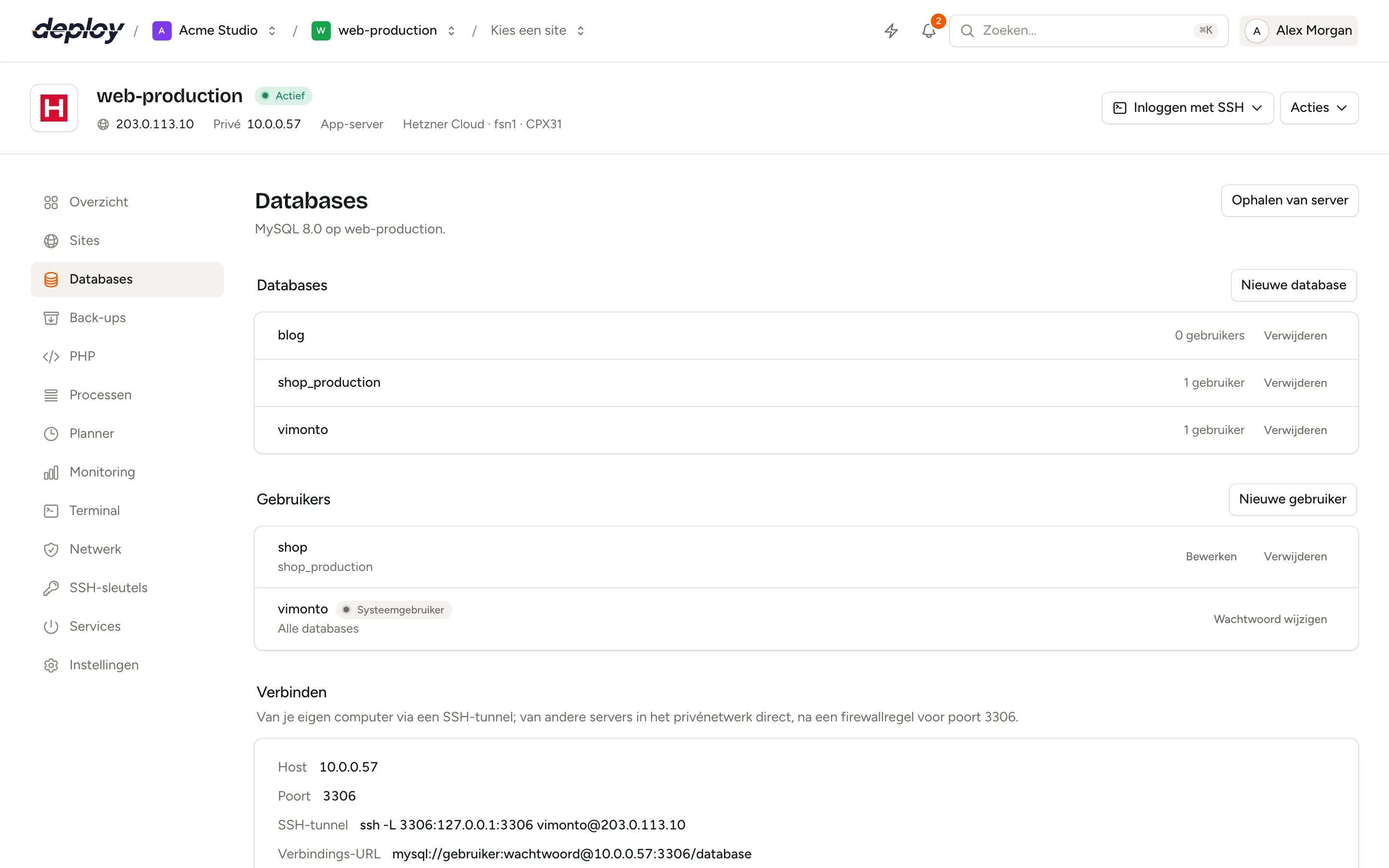
Task: Click the Terminal prompt icon in sidebar
Action: [x=51, y=510]
